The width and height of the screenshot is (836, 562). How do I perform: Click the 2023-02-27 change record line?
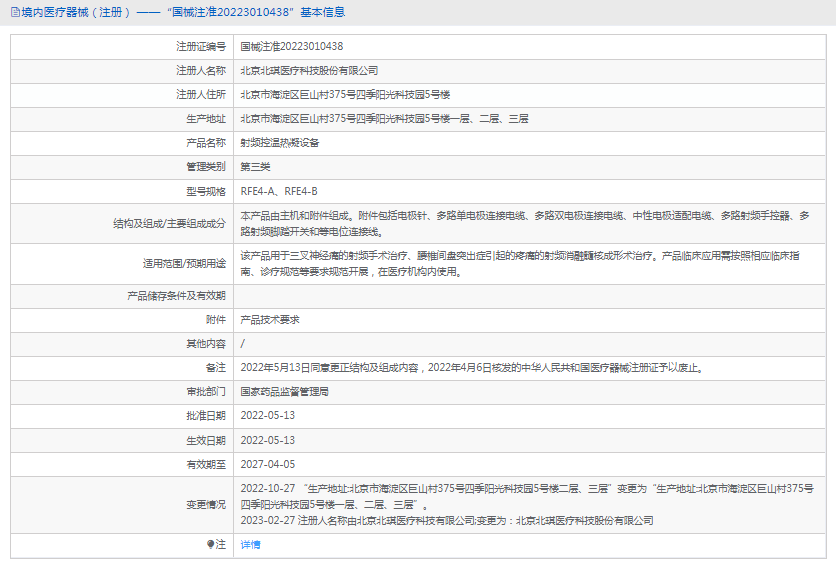[x=446, y=520]
